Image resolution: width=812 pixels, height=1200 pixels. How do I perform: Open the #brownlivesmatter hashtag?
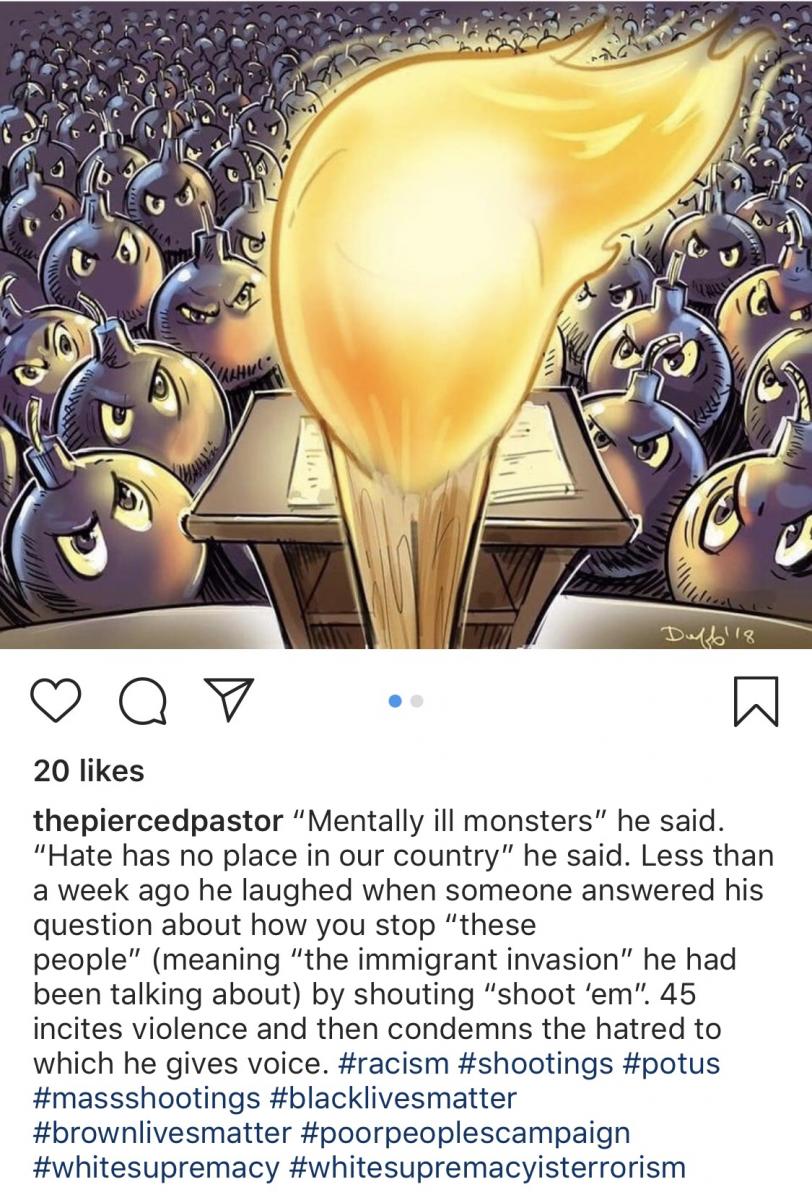point(159,1133)
